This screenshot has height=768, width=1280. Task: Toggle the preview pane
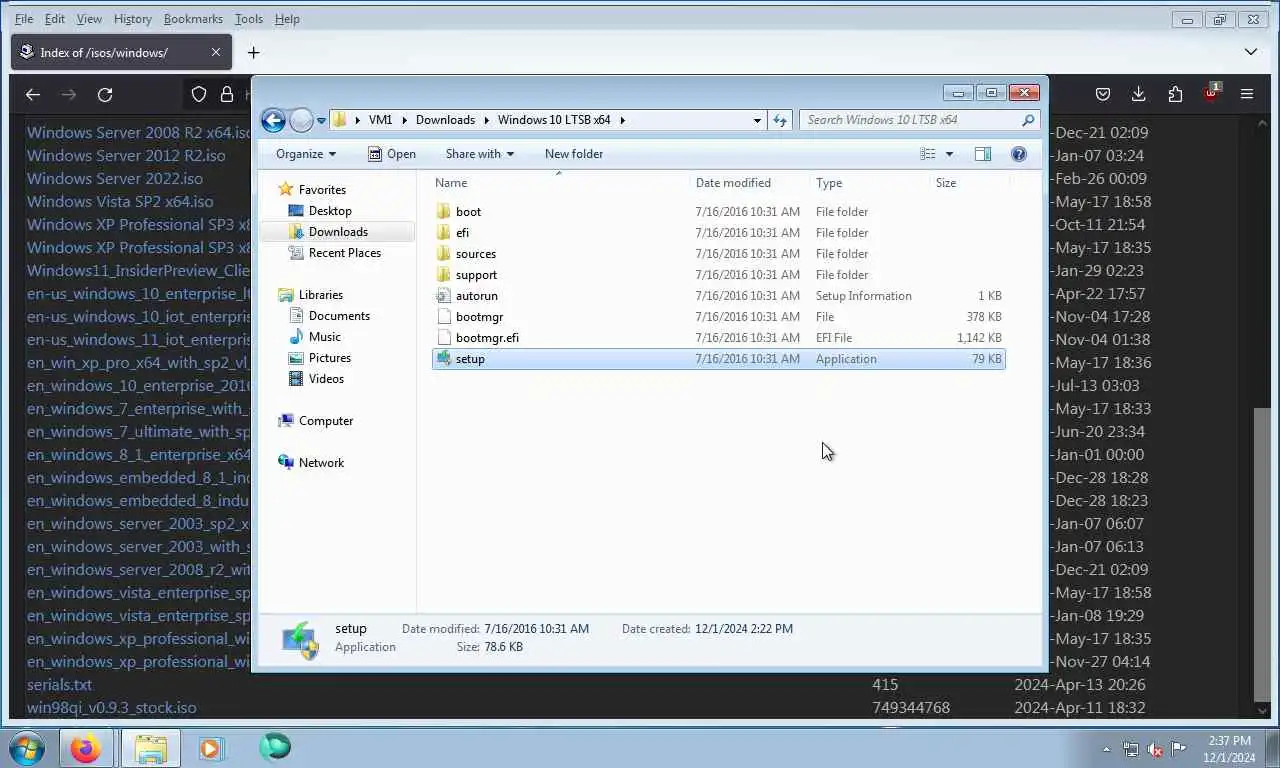pos(983,154)
